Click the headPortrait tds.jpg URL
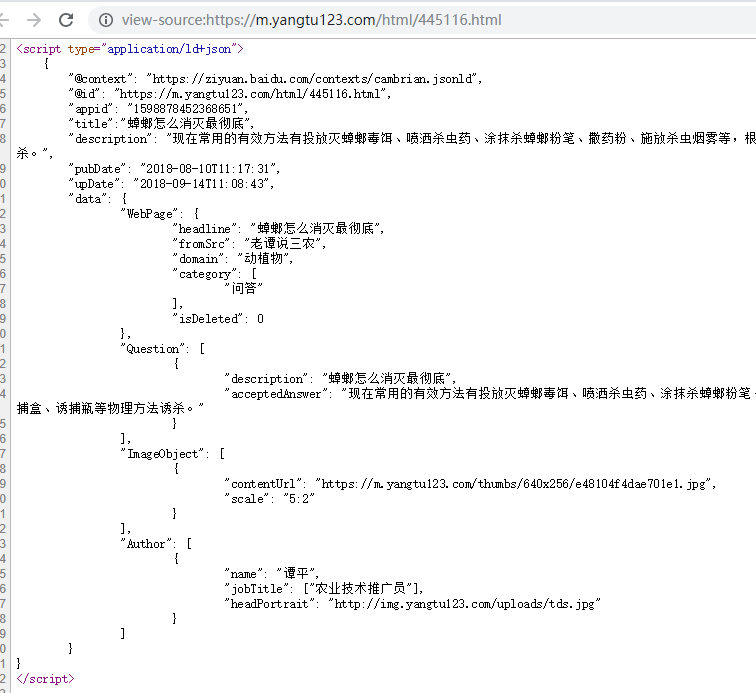This screenshot has width=756, height=693. pyautogui.click(x=465, y=603)
